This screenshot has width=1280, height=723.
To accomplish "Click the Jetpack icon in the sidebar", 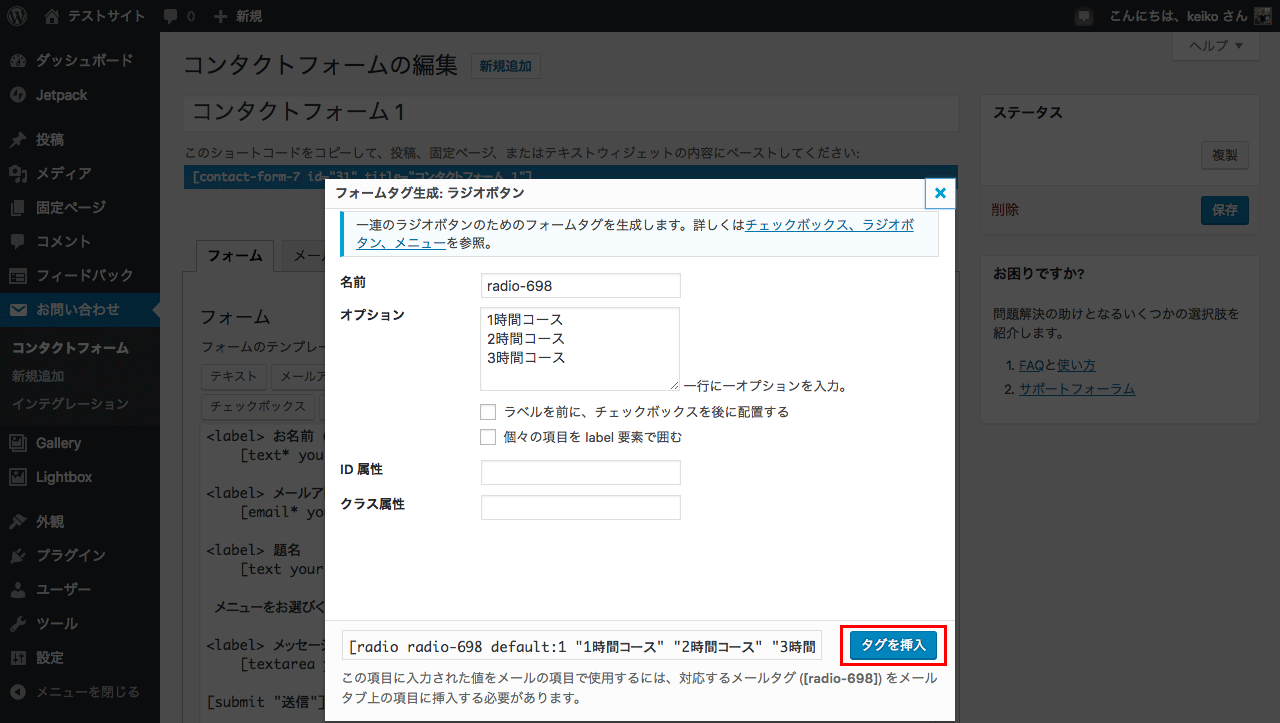I will click(18, 95).
